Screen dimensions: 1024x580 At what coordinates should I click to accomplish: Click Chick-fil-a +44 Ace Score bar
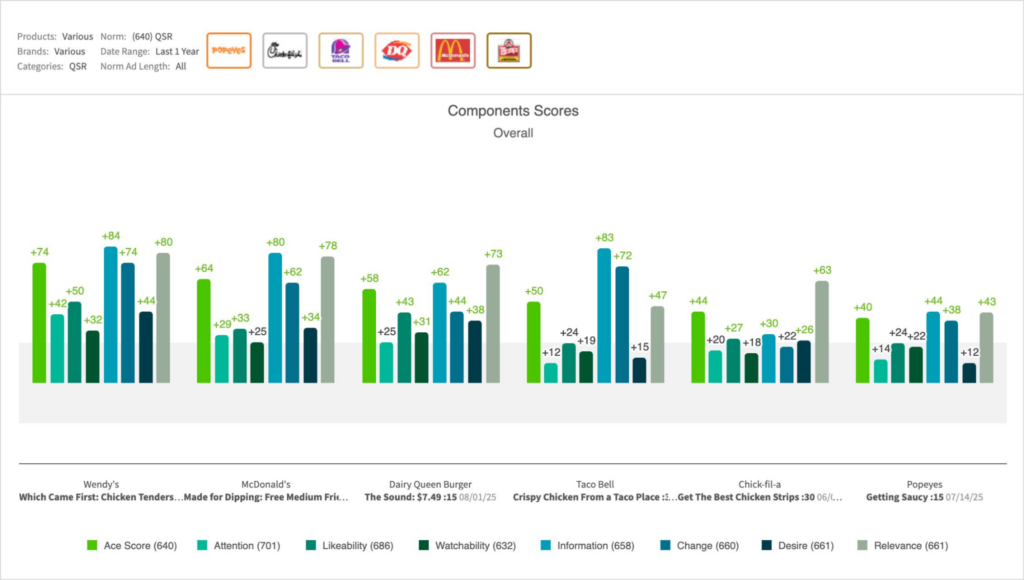pyautogui.click(x=698, y=347)
